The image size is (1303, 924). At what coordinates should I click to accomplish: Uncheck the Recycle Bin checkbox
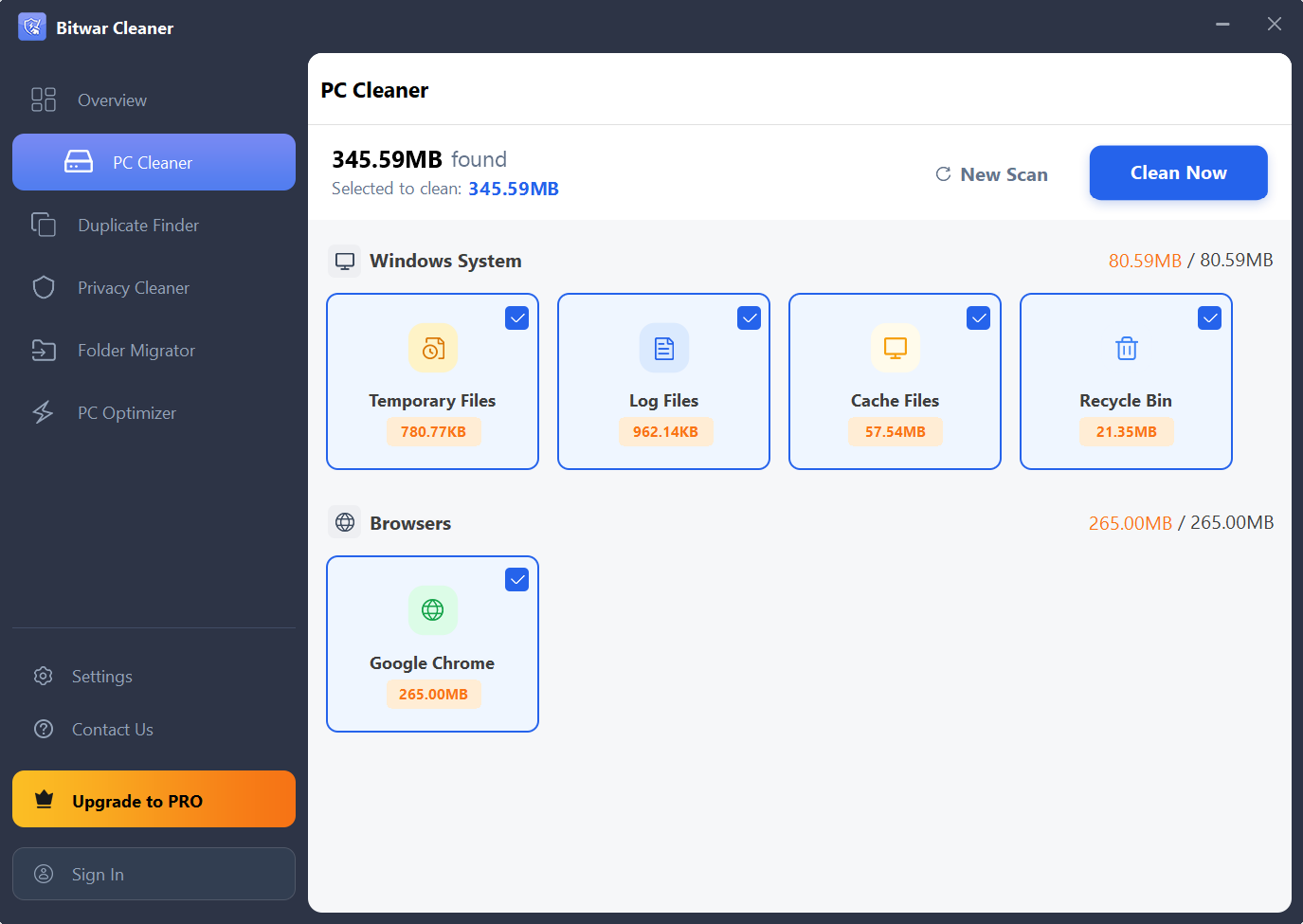1210,318
